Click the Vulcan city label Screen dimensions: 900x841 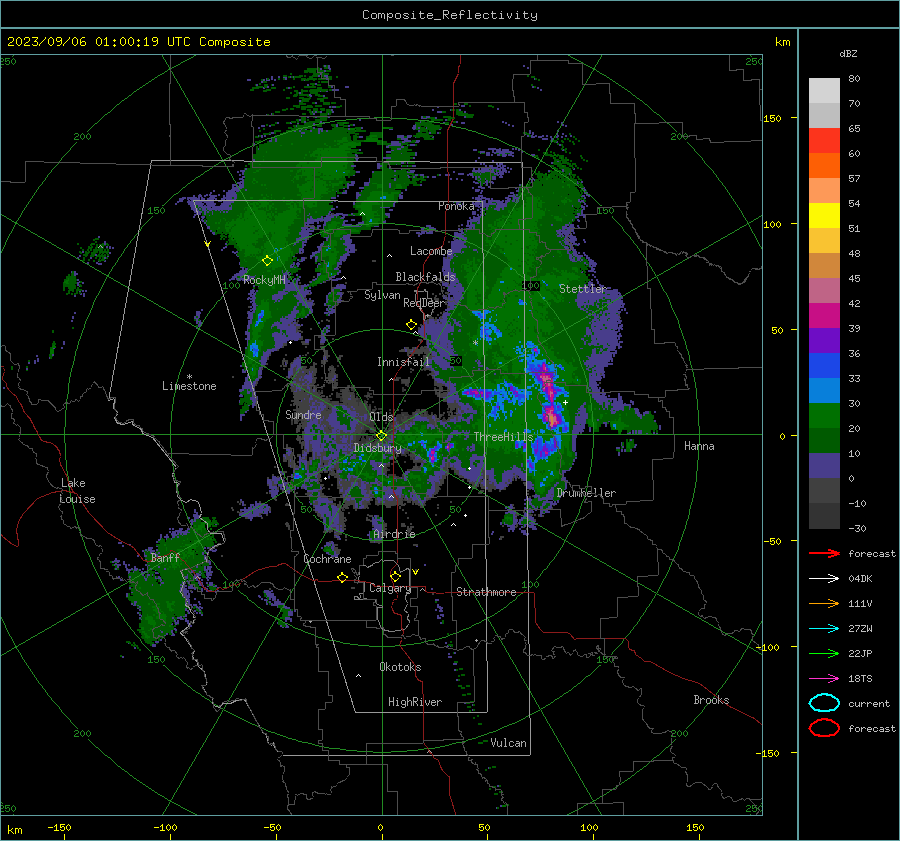[508, 743]
